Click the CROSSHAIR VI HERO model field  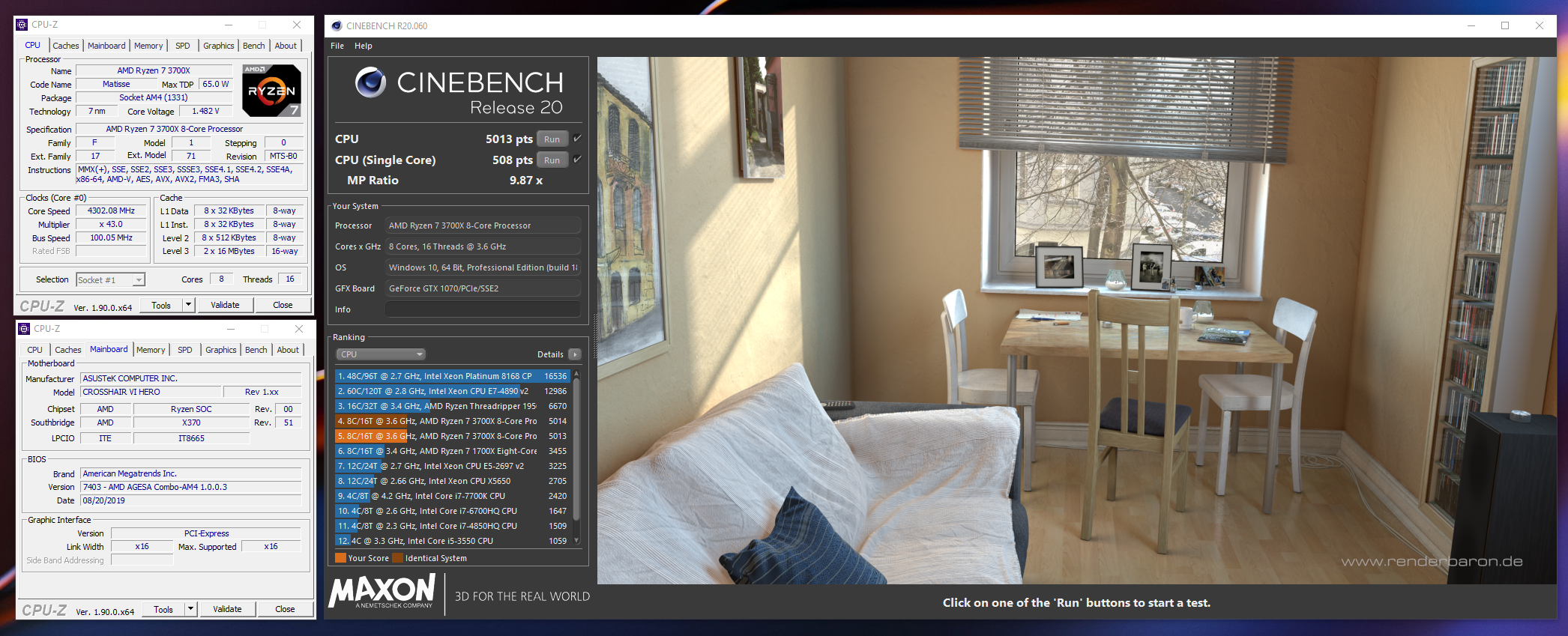pyautogui.click(x=151, y=392)
